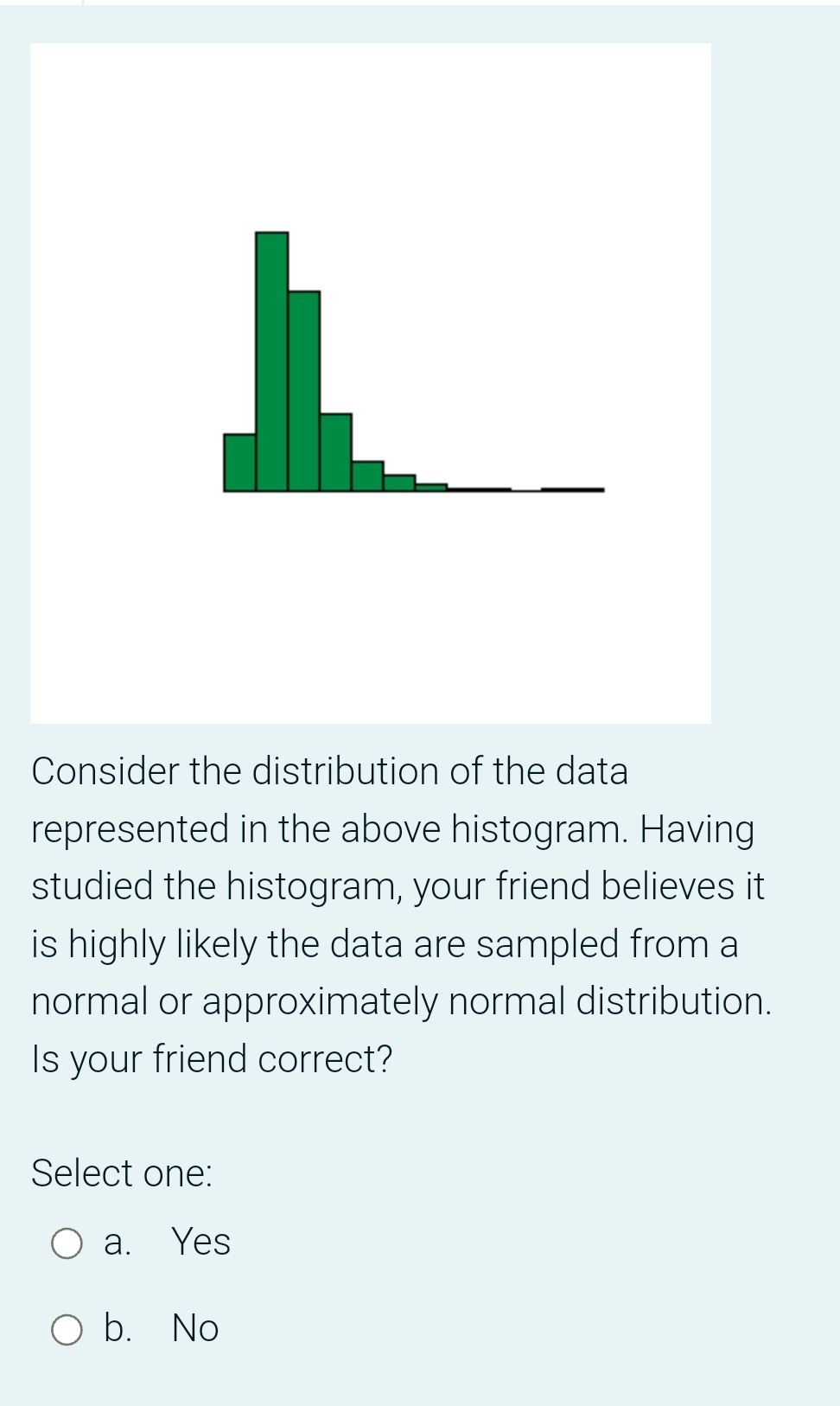This screenshot has width=840, height=1406.
Task: Click the second tallest histogram bar
Action: point(302,389)
